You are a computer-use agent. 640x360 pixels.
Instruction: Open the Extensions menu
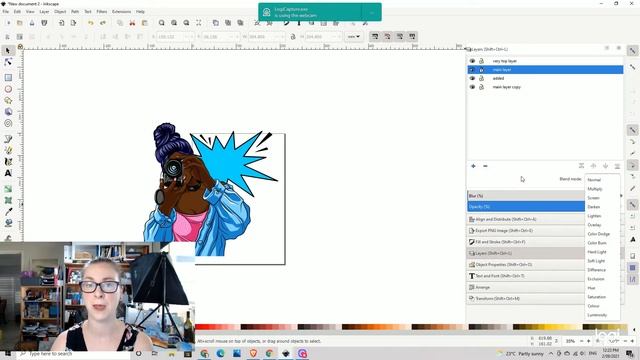click(x=121, y=12)
